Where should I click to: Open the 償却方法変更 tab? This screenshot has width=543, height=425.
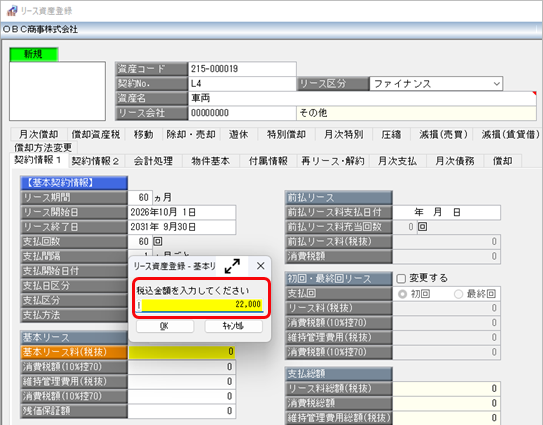click(x=43, y=148)
